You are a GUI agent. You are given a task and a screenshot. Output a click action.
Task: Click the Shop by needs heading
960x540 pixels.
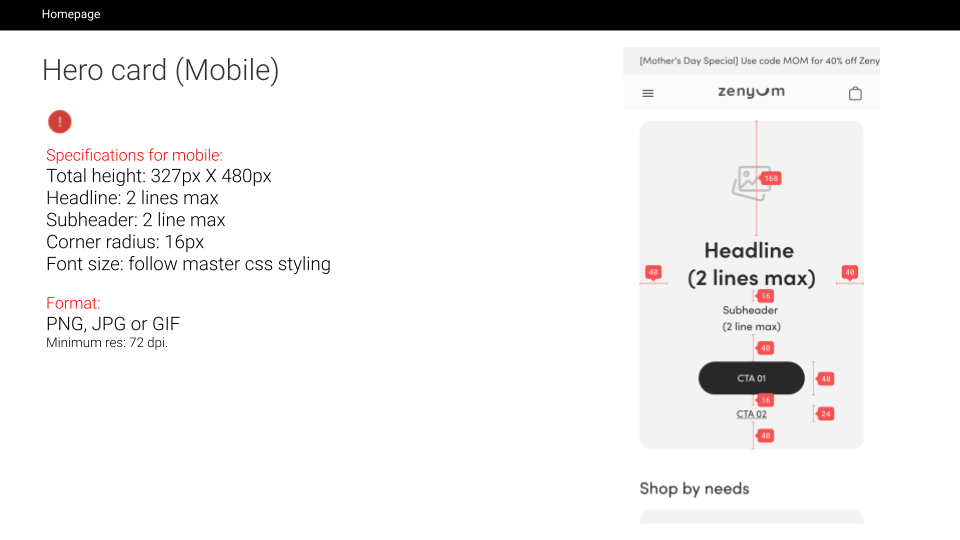click(694, 489)
